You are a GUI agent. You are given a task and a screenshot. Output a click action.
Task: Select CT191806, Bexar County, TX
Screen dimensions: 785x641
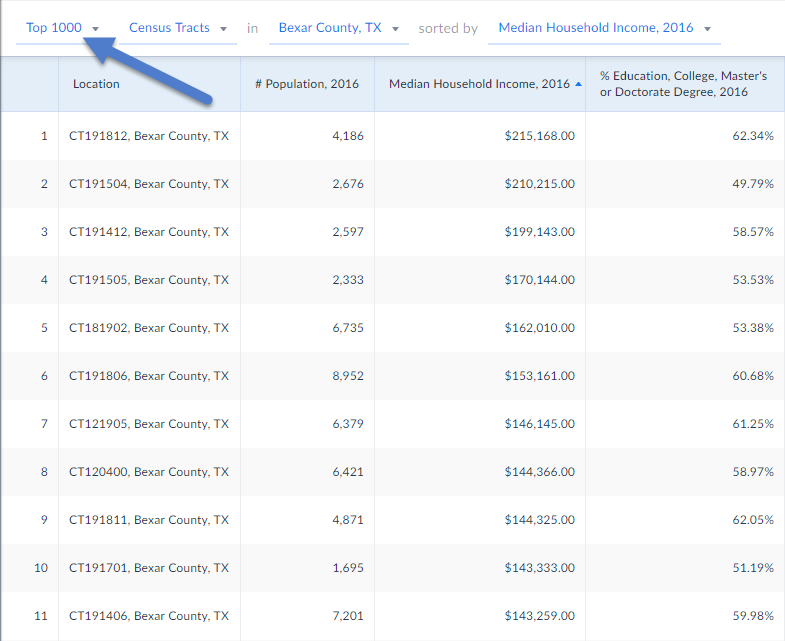click(x=149, y=376)
